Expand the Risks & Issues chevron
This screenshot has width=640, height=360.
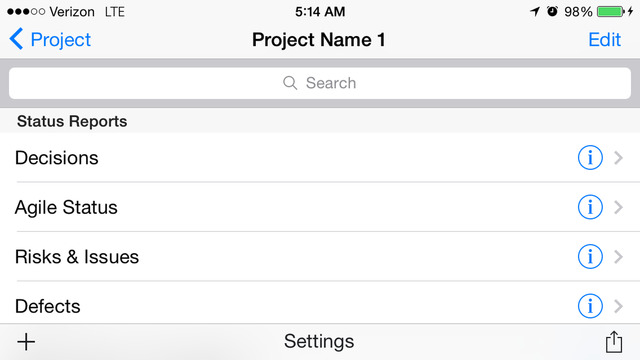[x=619, y=256]
